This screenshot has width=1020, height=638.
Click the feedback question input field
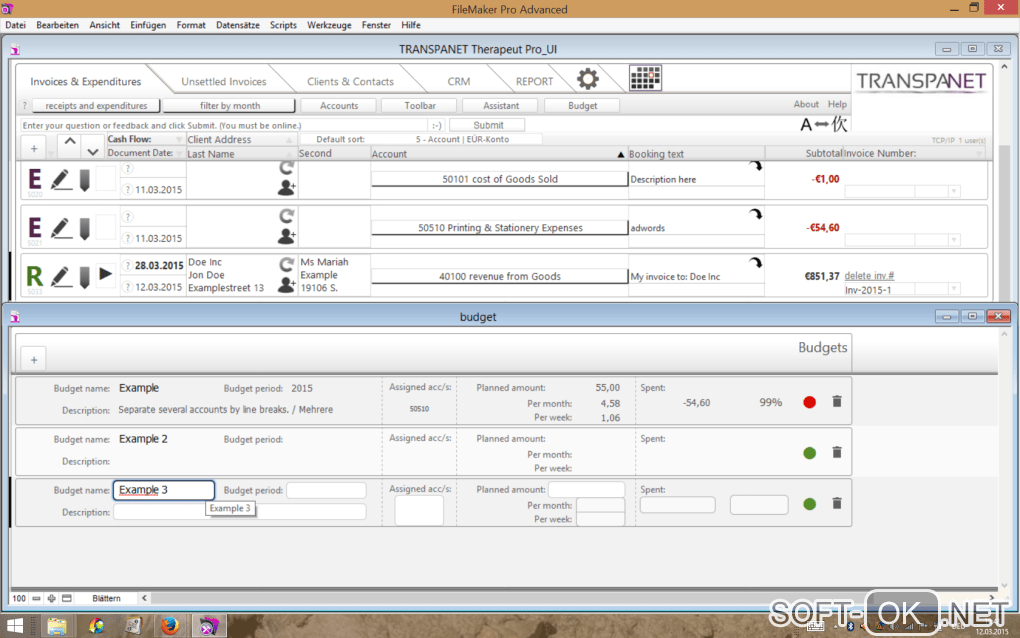tap(224, 125)
